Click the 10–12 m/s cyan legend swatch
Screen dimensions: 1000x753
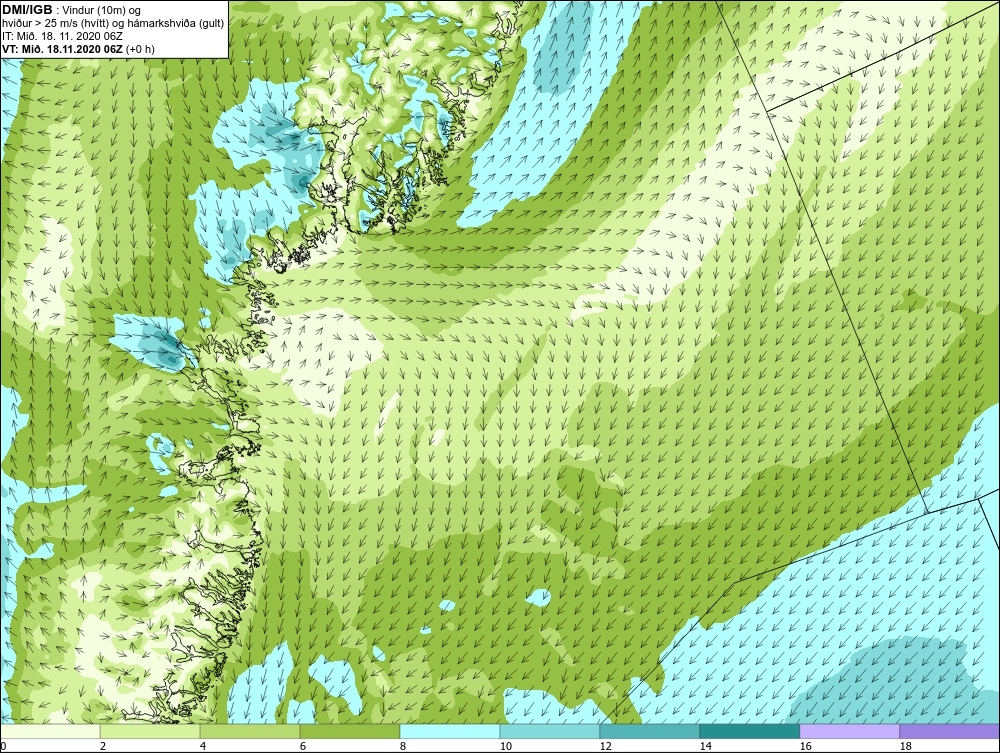tap(550, 731)
